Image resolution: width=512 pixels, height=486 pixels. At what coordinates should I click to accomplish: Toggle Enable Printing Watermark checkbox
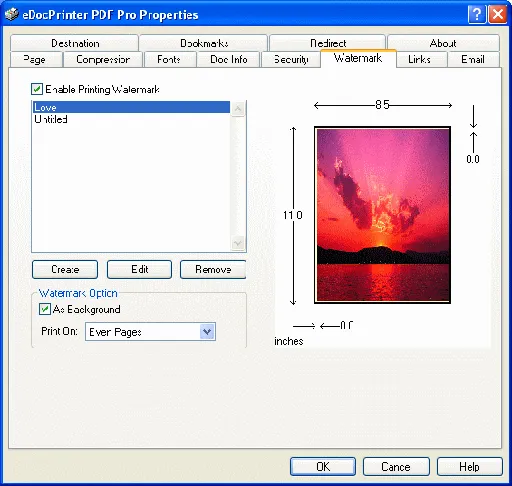pyautogui.click(x=37, y=89)
